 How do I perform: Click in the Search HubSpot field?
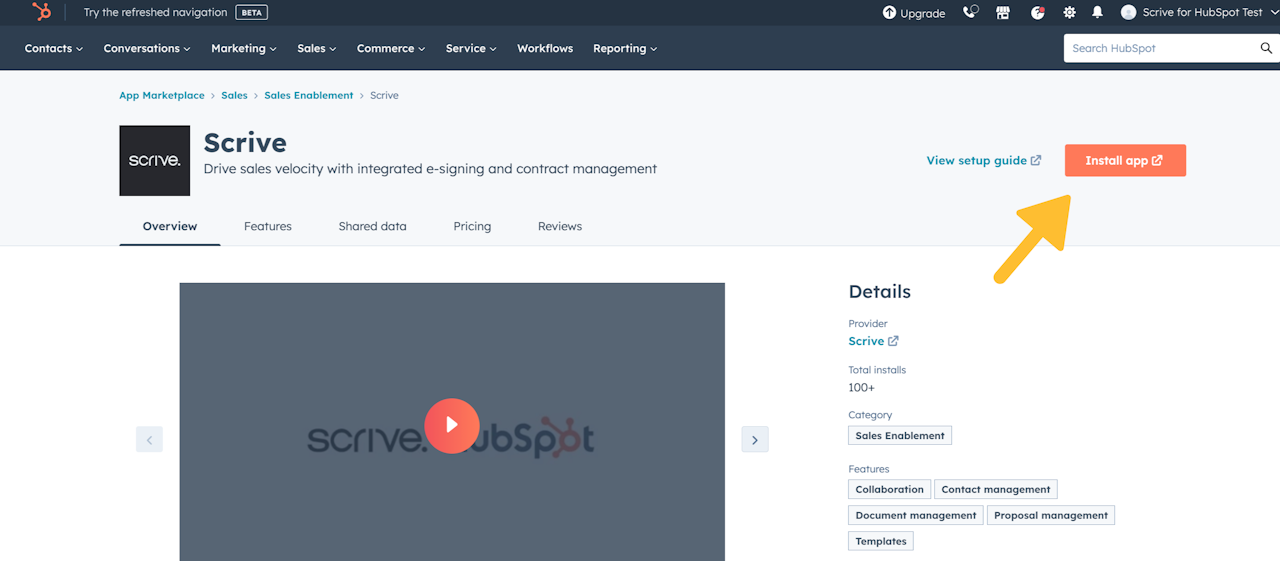pos(1160,48)
